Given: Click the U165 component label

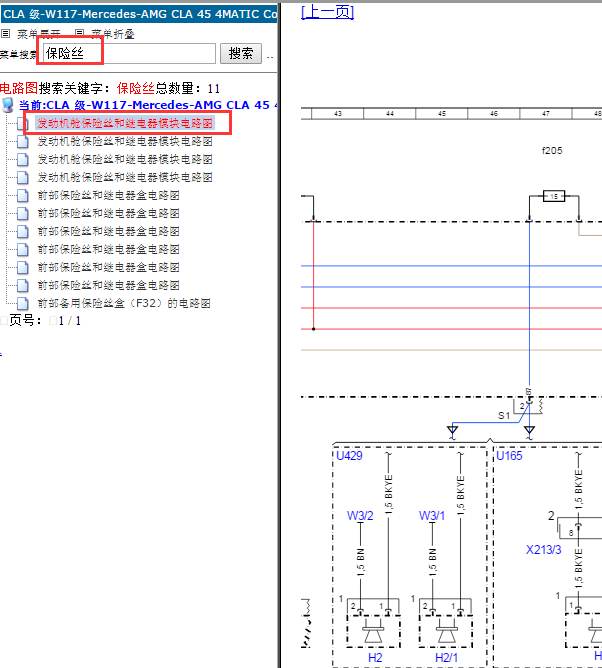Looking at the screenshot, I should pyautogui.click(x=509, y=456).
